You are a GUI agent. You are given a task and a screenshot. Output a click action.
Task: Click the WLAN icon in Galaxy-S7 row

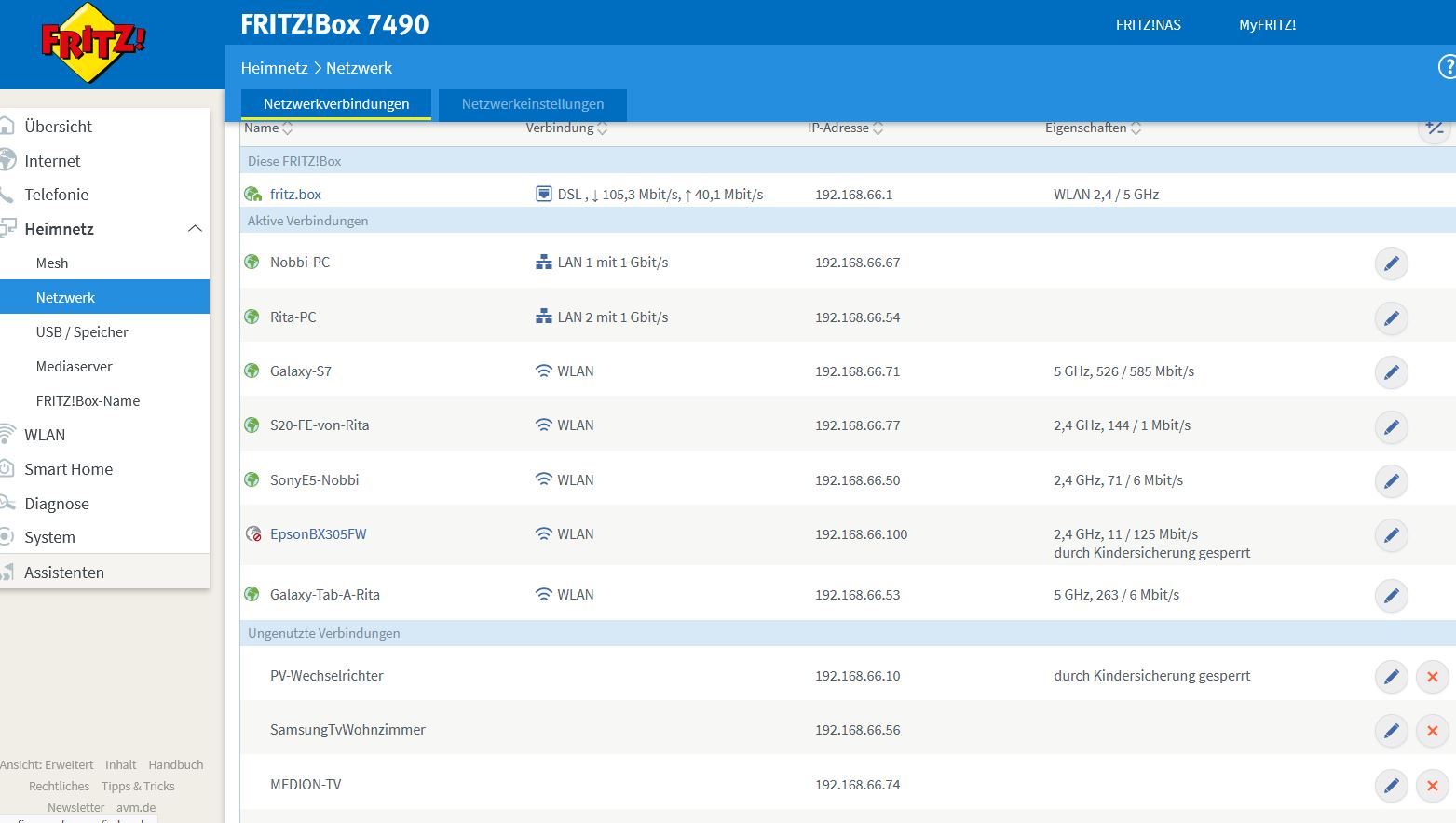tap(544, 371)
